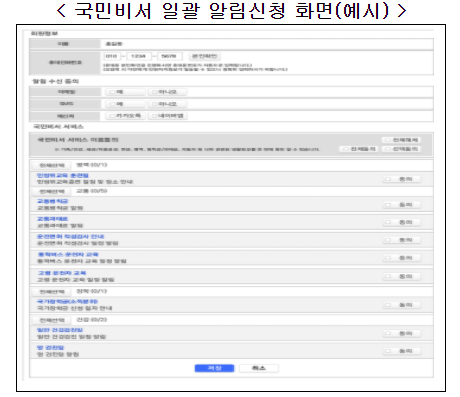Check 동의 for 일반 건강검진일
The width and height of the screenshot is (460, 397).
point(401,333)
